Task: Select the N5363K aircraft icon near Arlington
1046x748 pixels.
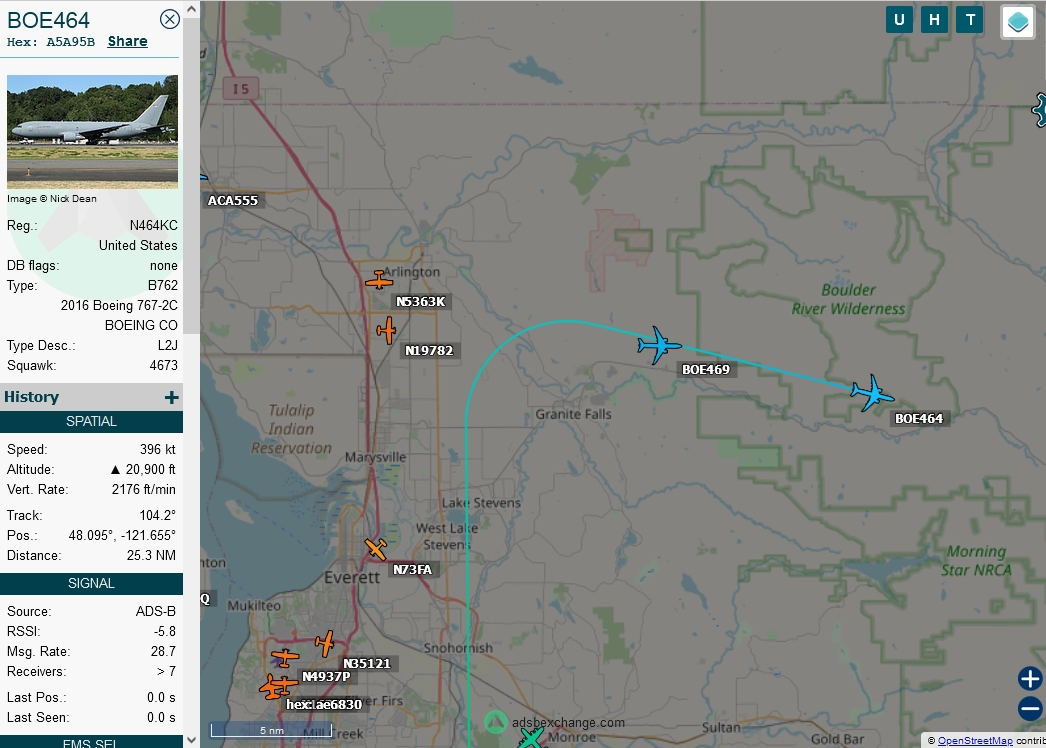Action: 379,280
